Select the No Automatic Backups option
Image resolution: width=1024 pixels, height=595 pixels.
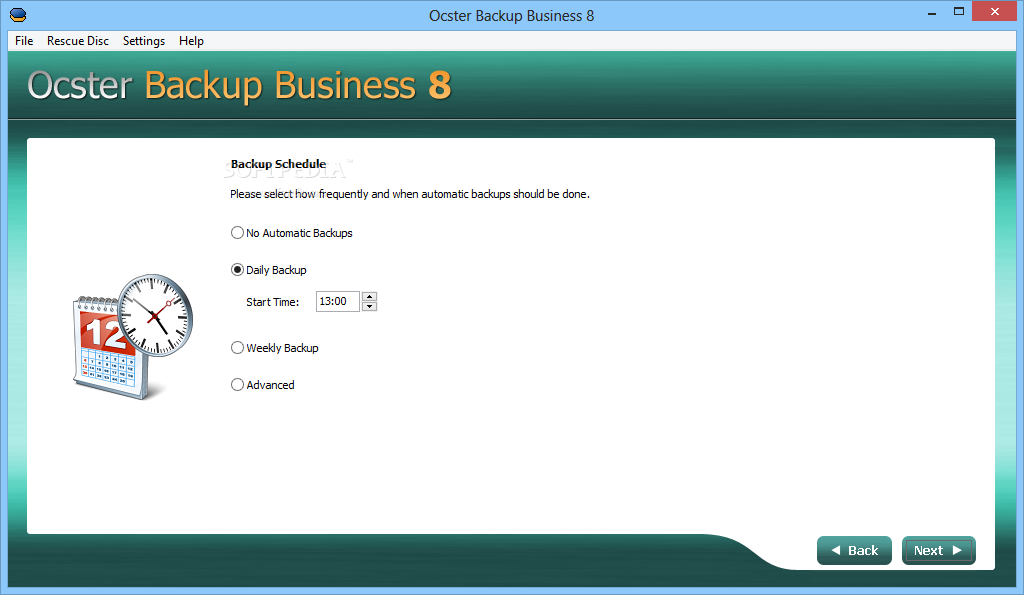292,233
